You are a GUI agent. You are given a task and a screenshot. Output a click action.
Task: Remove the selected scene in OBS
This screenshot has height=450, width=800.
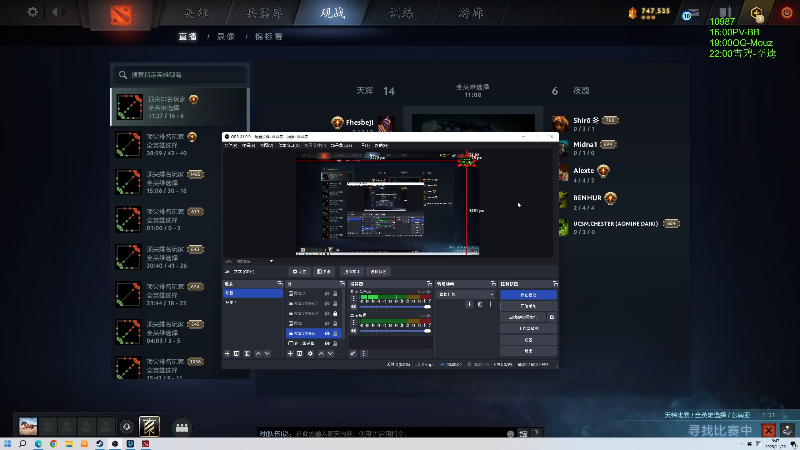click(x=237, y=354)
